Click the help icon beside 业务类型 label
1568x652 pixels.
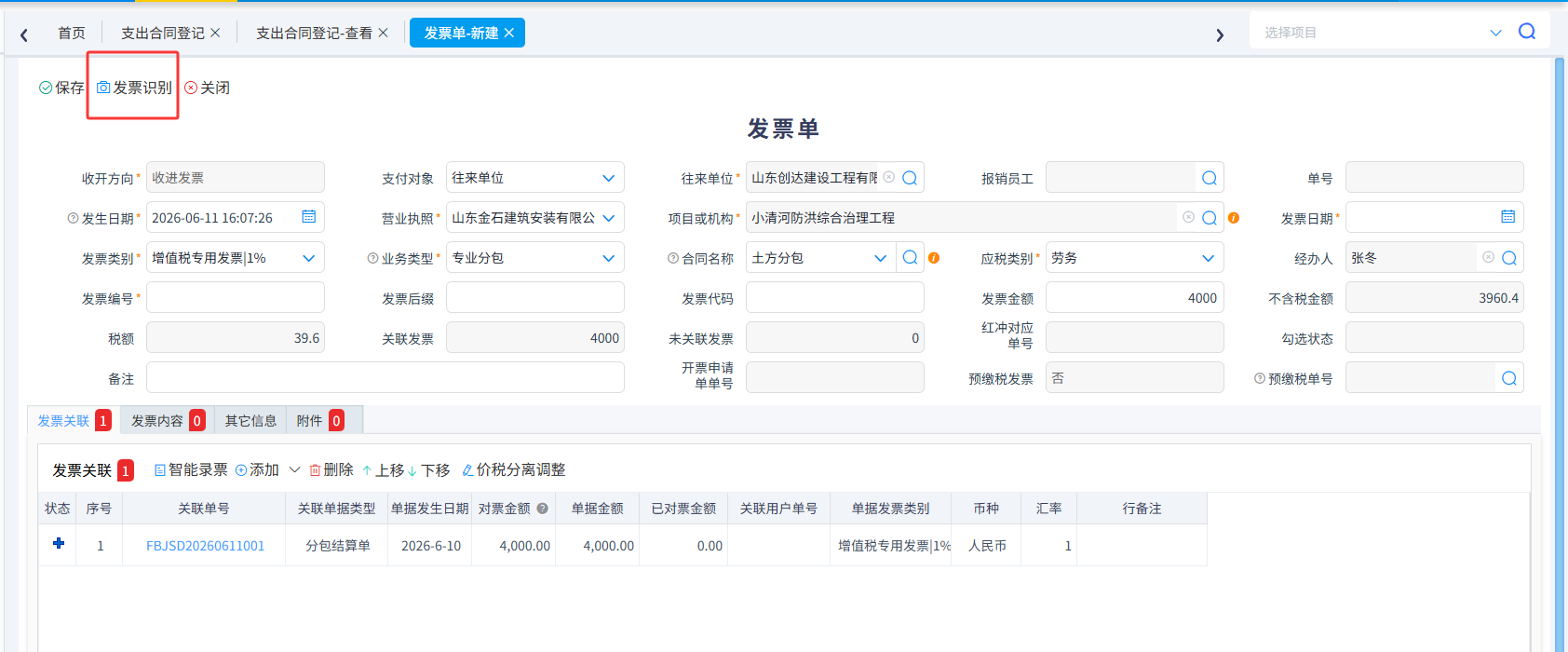tap(372, 258)
